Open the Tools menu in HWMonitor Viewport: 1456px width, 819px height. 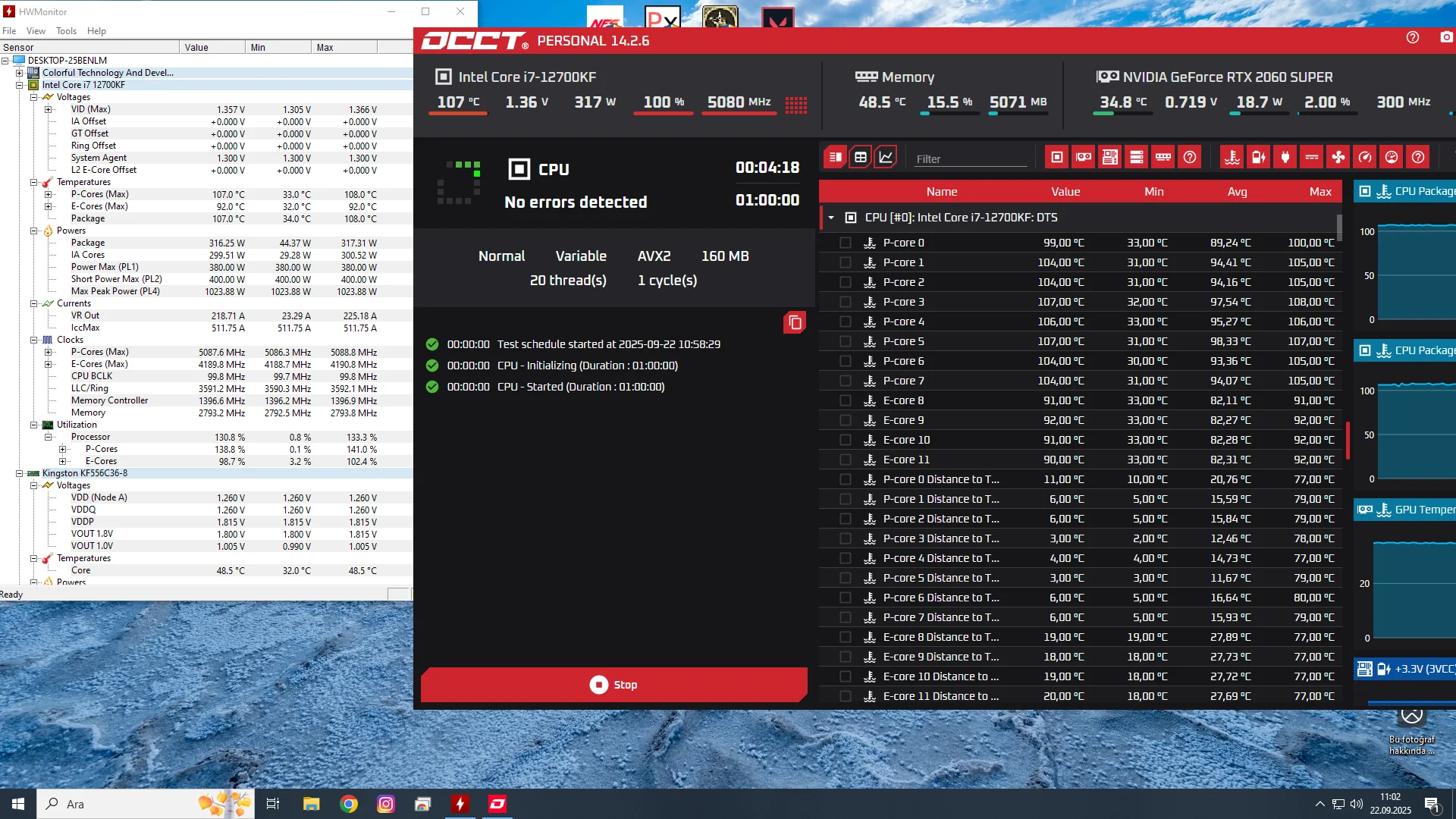pos(66,31)
